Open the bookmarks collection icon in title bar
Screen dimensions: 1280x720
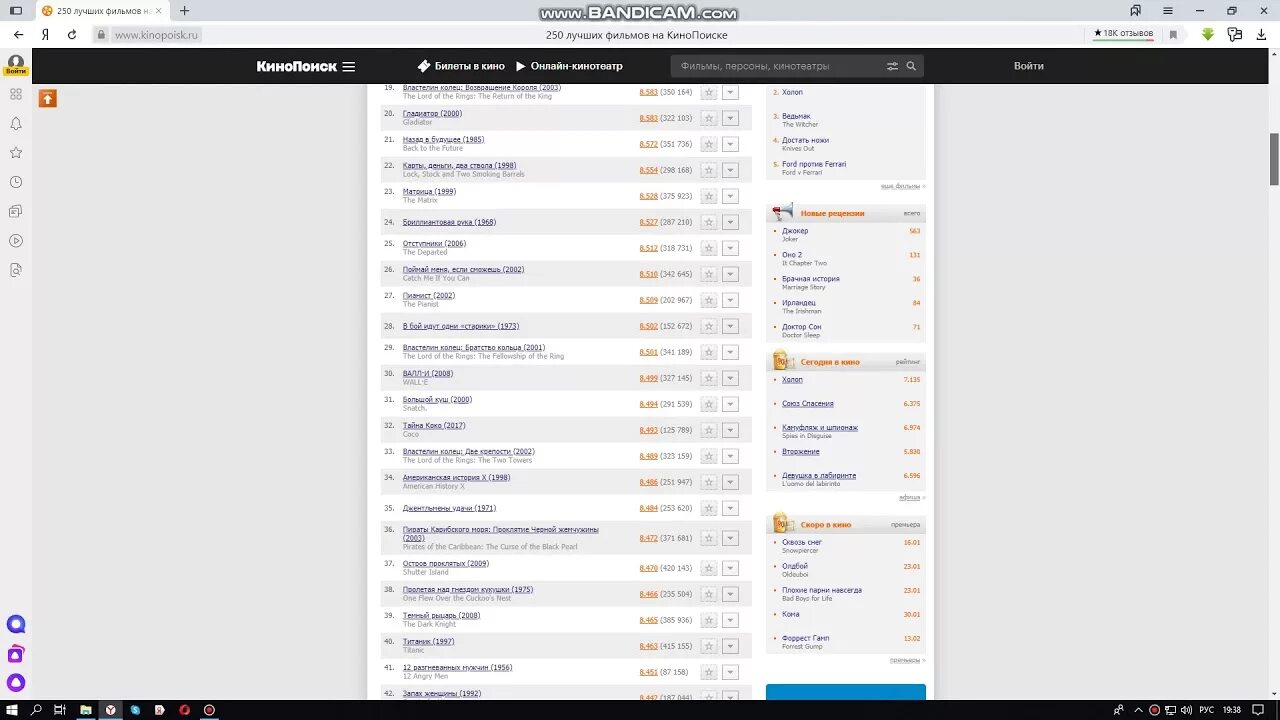[x=1135, y=11]
